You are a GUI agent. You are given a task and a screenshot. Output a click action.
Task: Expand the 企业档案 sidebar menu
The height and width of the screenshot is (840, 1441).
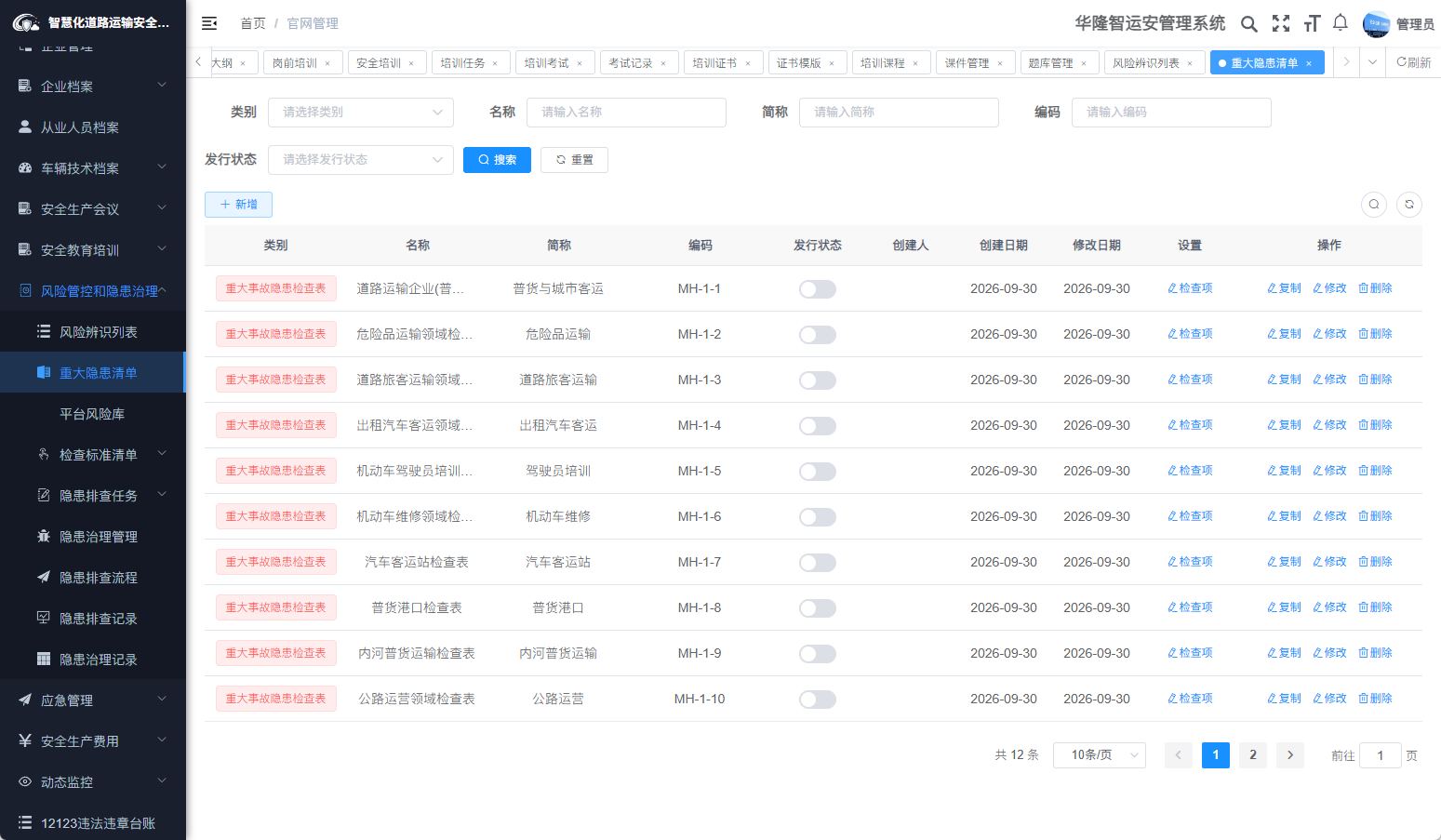point(93,87)
